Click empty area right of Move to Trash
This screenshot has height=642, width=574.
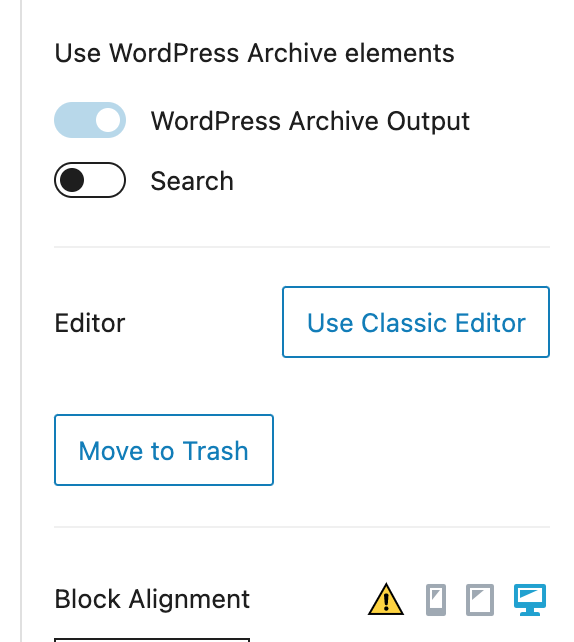tap(411, 450)
